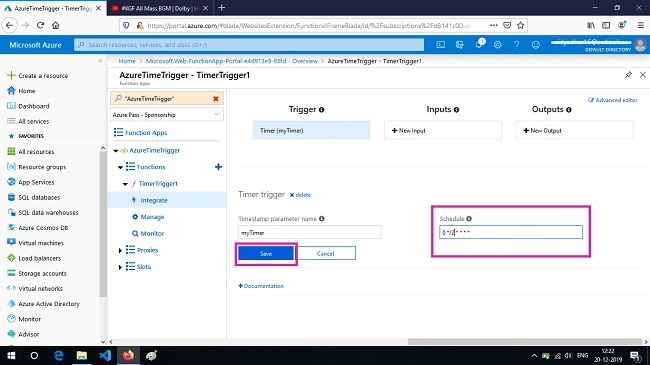Pin the blade with the pin icon
The height and width of the screenshot is (365, 650).
(628, 75)
